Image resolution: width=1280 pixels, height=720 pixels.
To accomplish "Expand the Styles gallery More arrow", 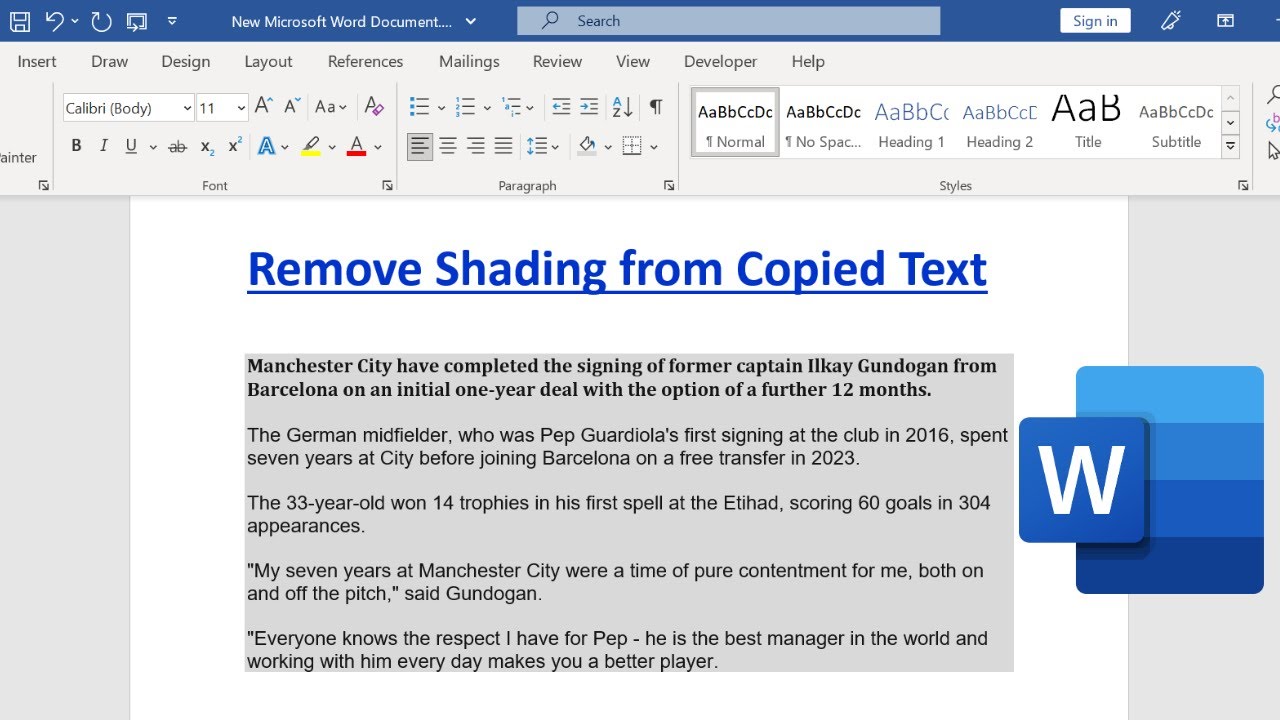I will click(x=1231, y=146).
